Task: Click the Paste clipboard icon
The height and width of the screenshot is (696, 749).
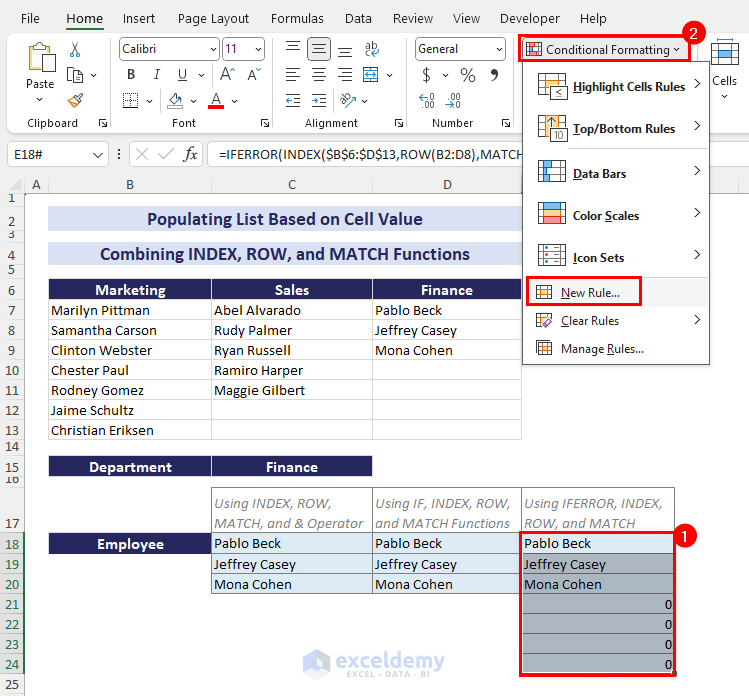Action: coord(42,57)
